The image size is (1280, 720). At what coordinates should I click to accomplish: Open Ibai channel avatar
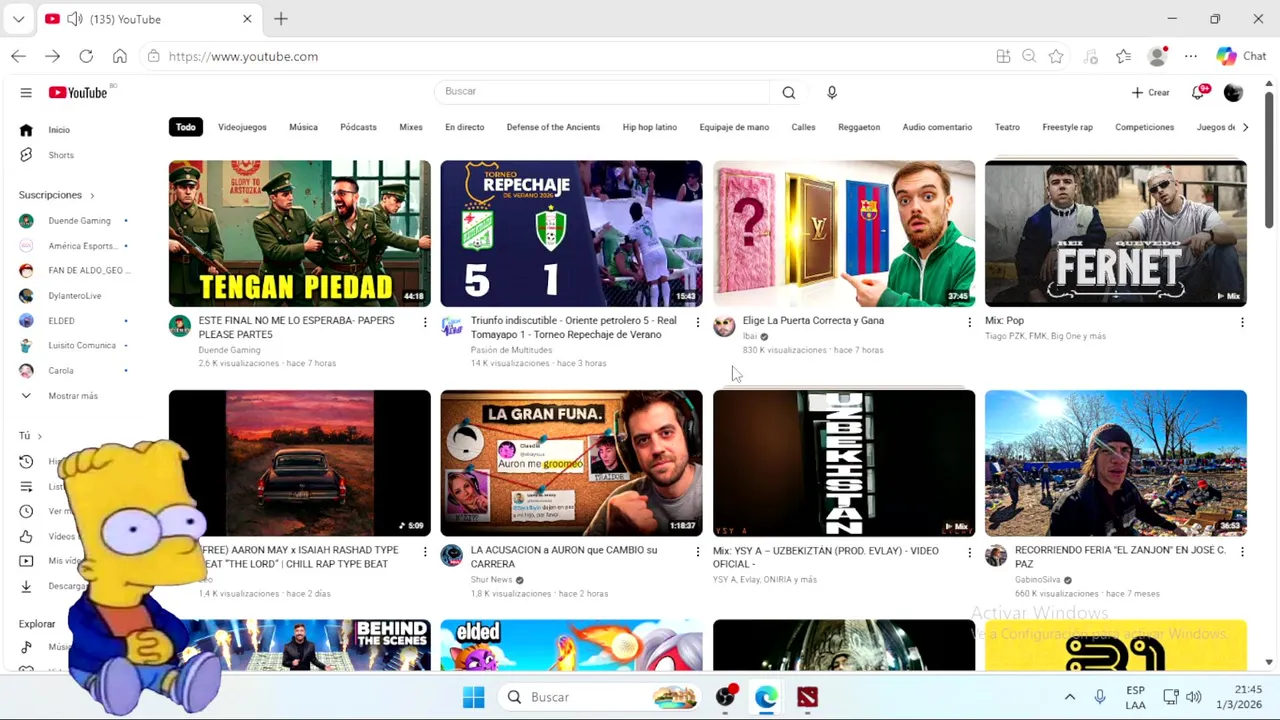click(724, 326)
